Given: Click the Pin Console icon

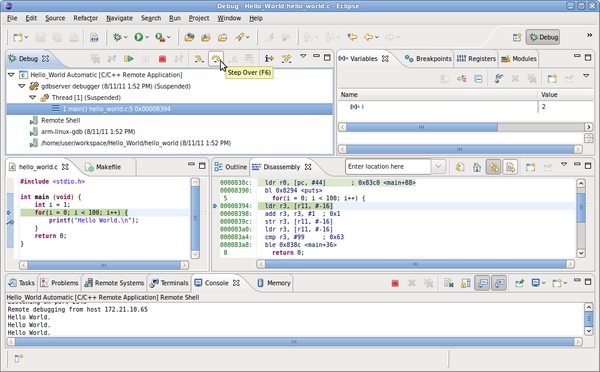Looking at the screenshot, I should (x=519, y=283).
